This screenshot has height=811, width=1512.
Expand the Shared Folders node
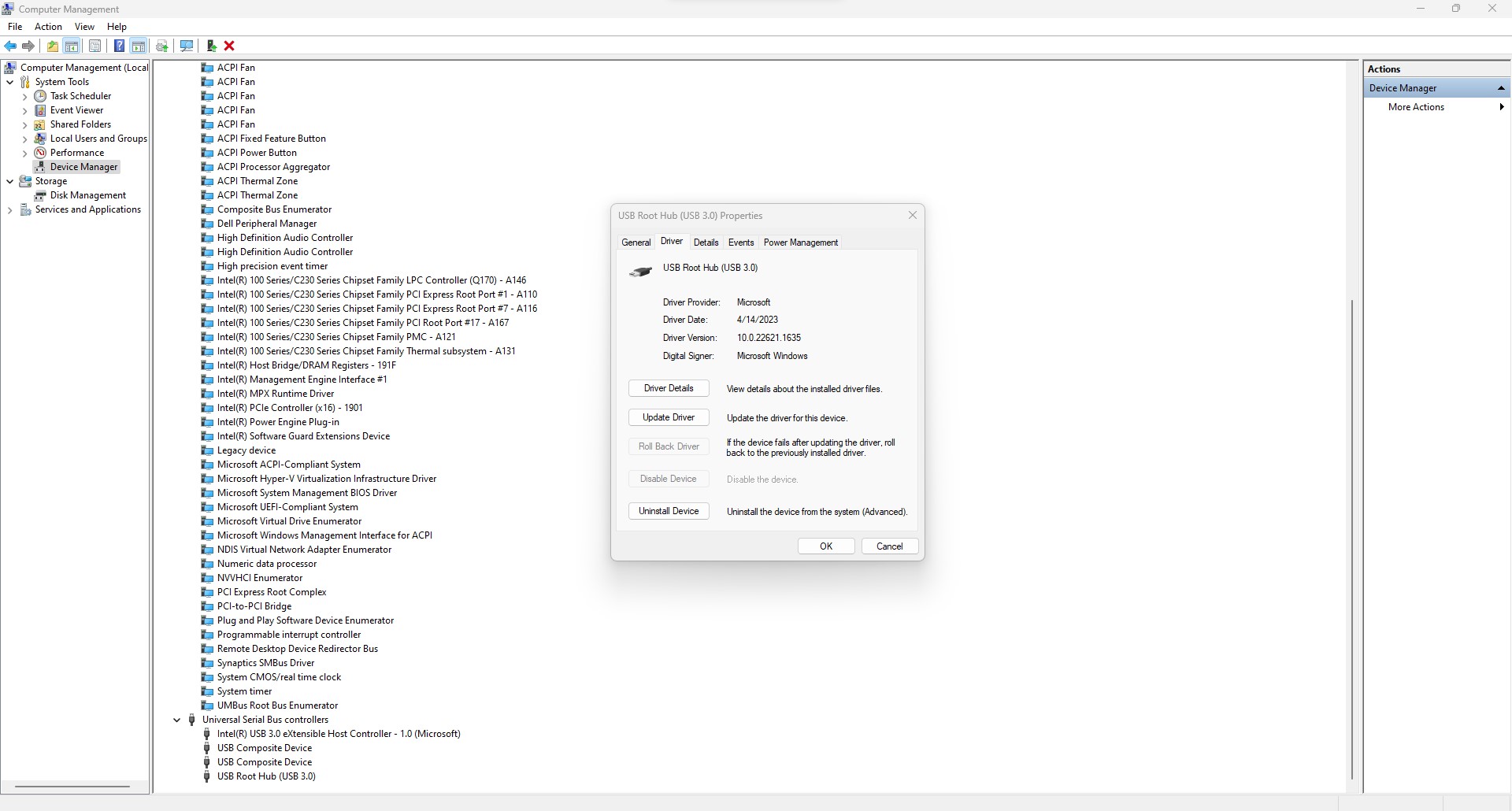coord(24,125)
